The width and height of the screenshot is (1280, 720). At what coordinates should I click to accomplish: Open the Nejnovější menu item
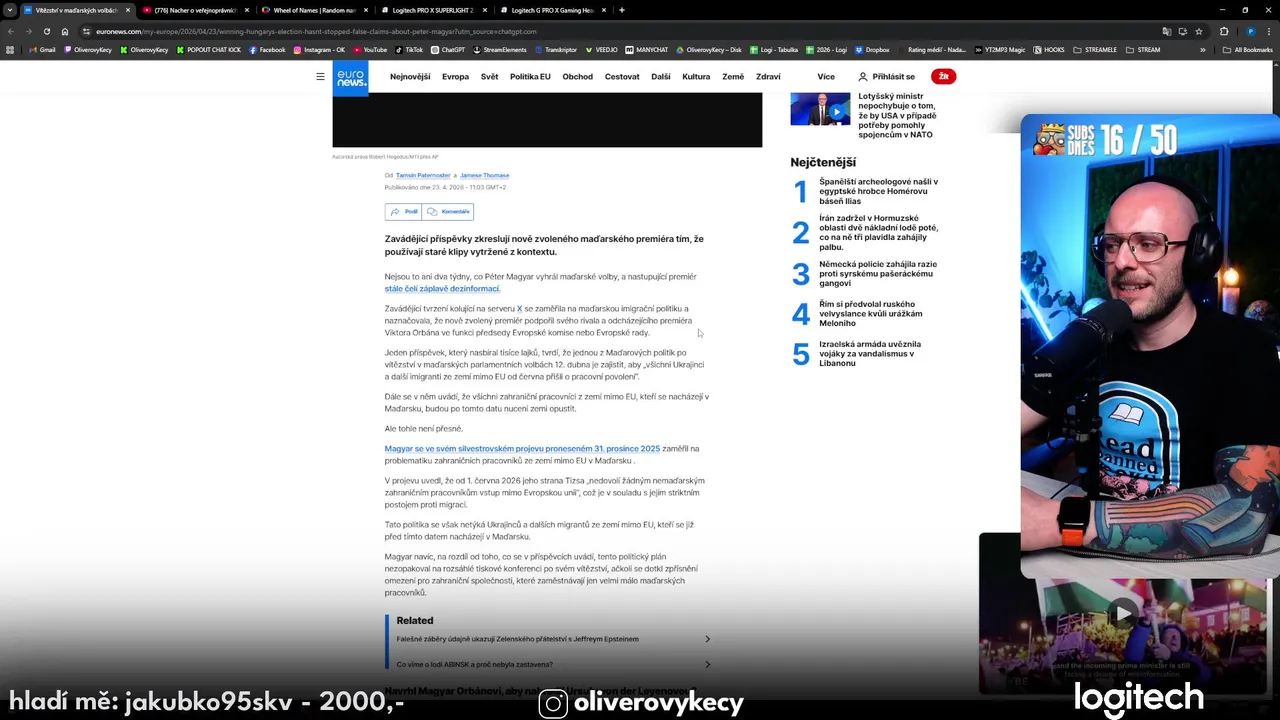tap(410, 77)
